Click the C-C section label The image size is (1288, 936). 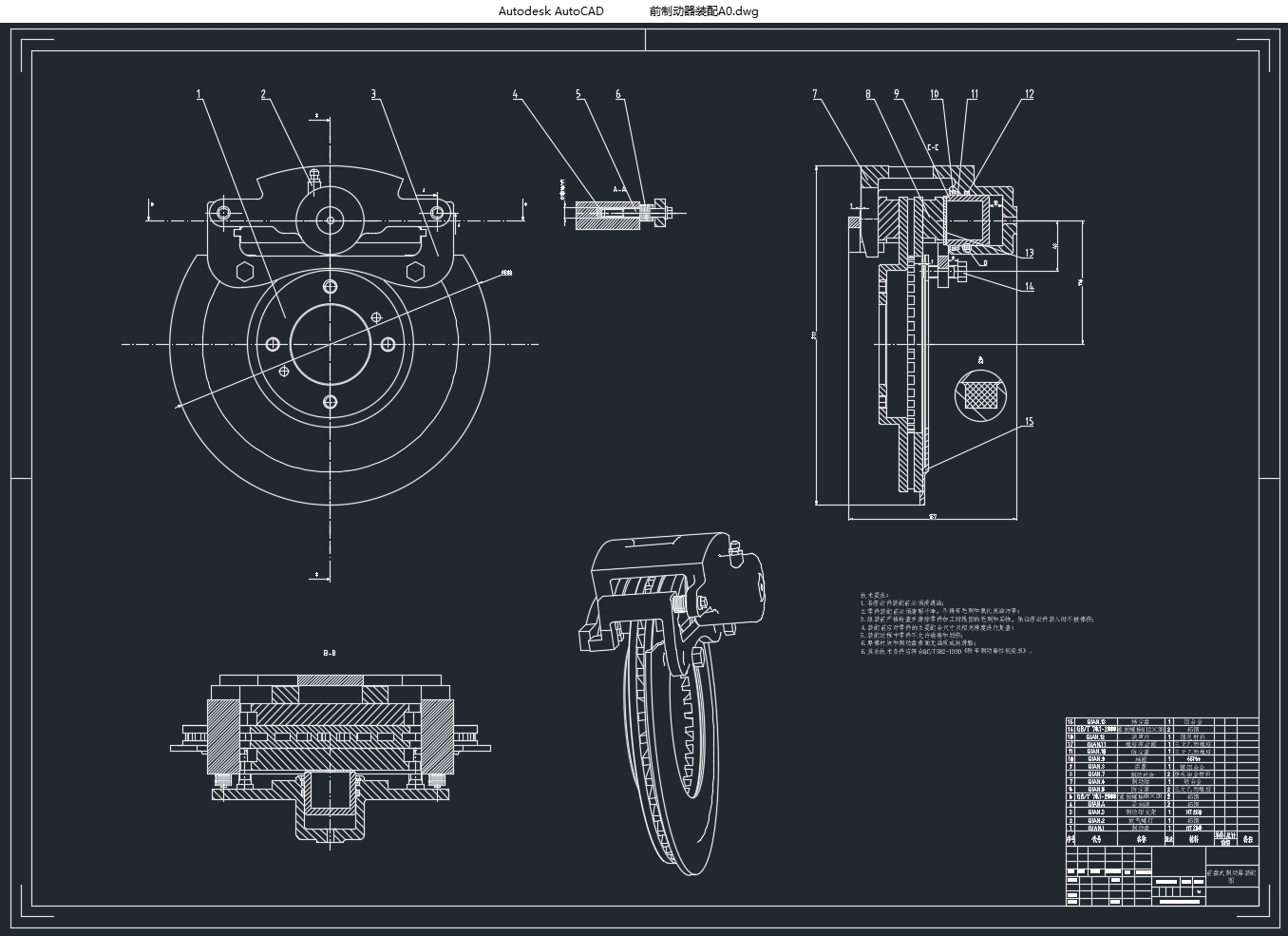[933, 147]
